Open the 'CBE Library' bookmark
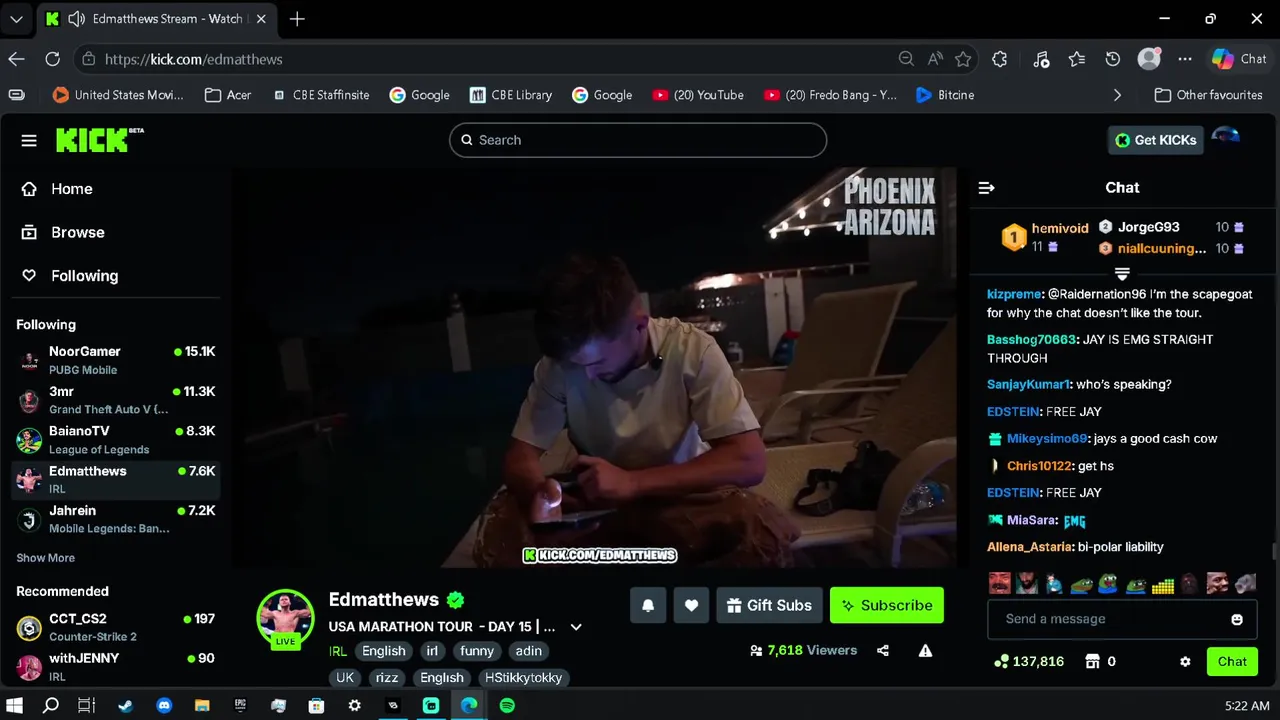The width and height of the screenshot is (1280, 720). (510, 95)
